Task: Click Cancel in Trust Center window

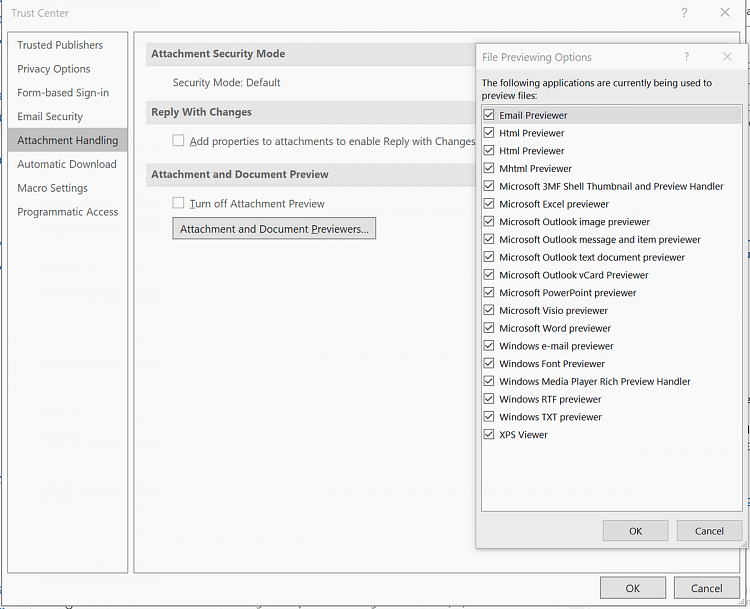Action: coord(706,588)
